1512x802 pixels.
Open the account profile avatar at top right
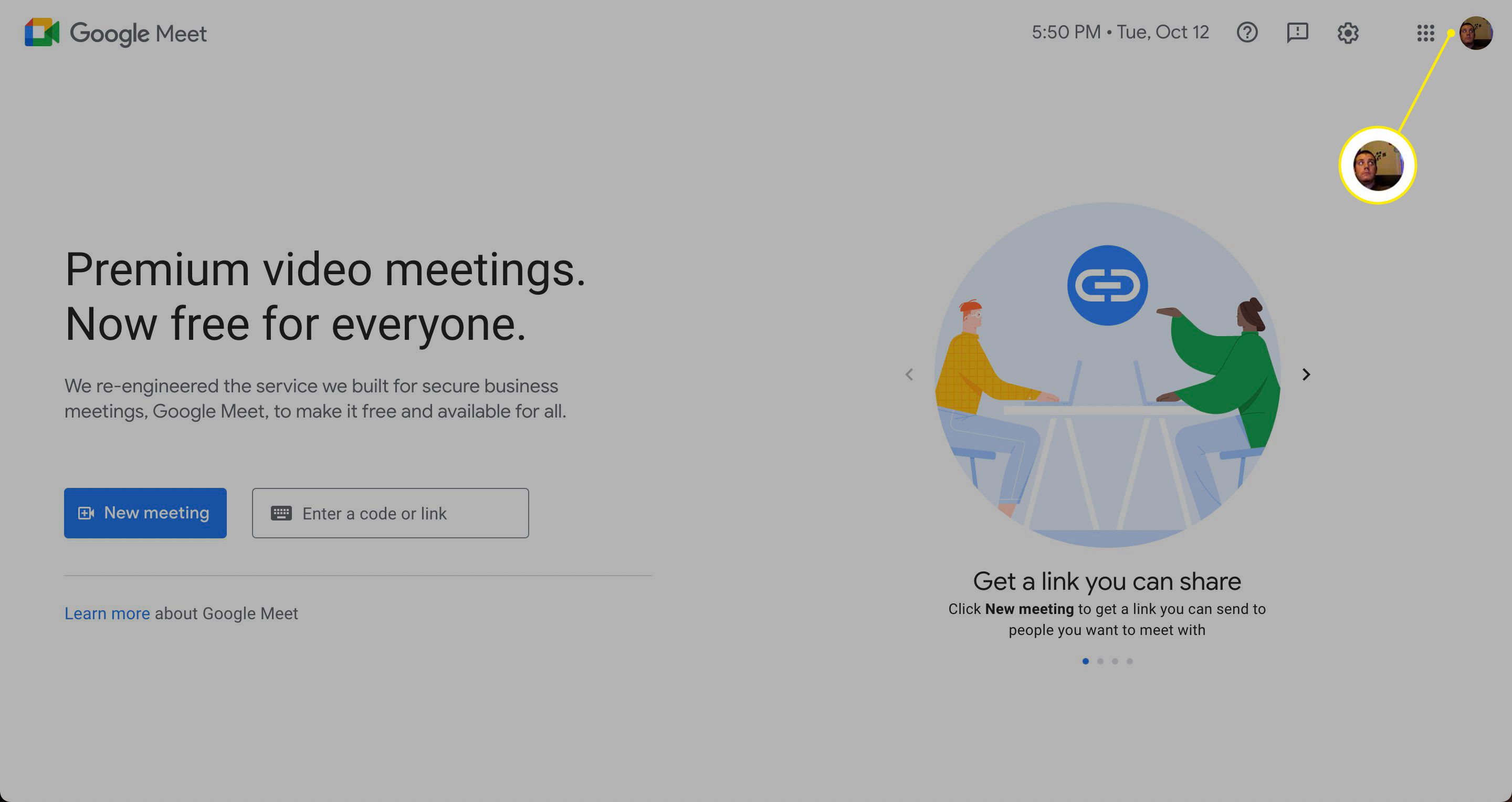click(1476, 33)
